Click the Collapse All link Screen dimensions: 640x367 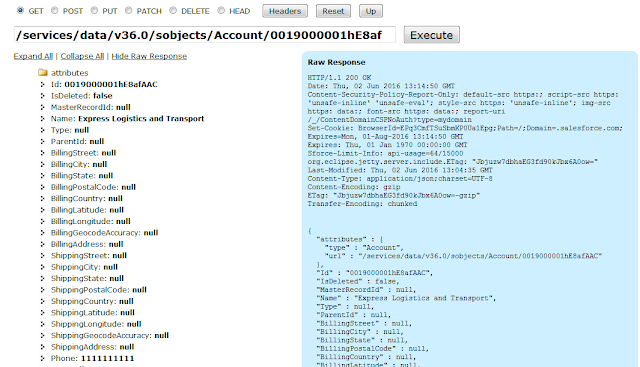[82, 56]
